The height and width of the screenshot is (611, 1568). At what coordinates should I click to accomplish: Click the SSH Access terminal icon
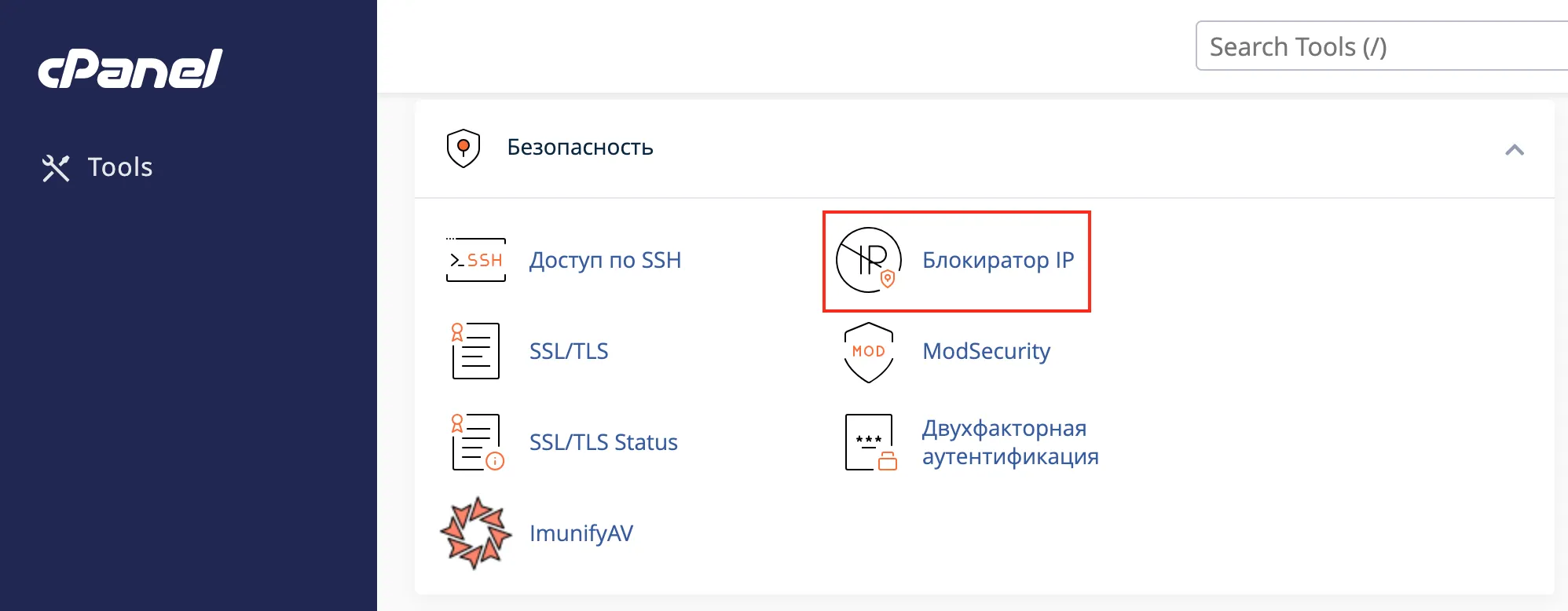(475, 260)
